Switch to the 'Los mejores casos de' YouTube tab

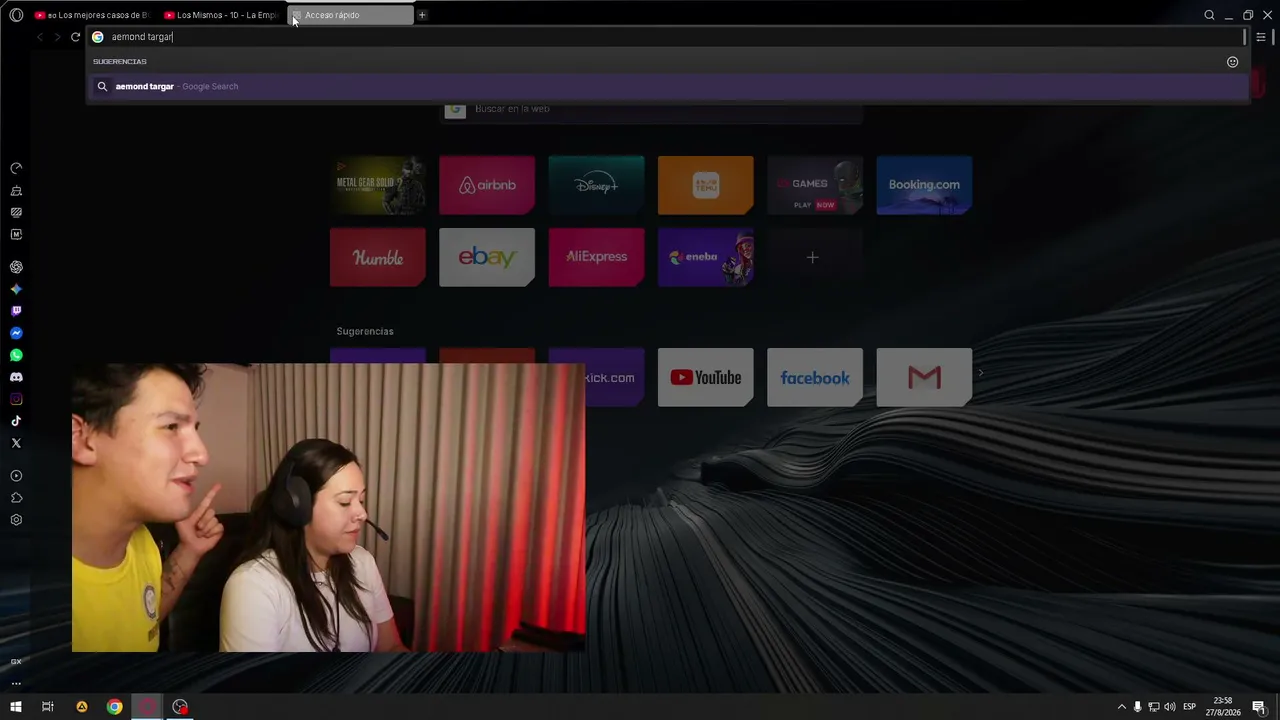[x=92, y=15]
